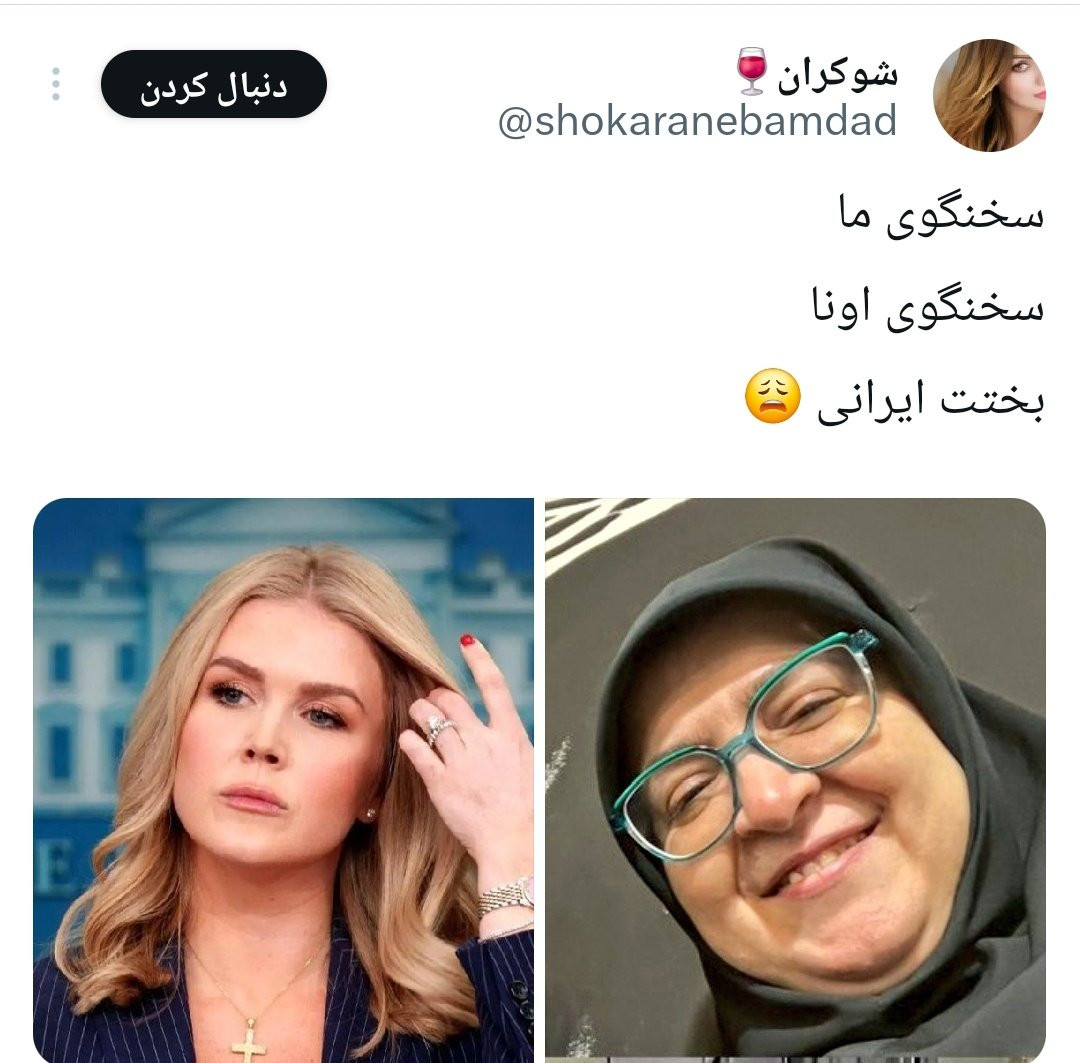This screenshot has height=1063, width=1080.
Task: Click the @shokaranebamdad handle link
Action: tap(697, 121)
